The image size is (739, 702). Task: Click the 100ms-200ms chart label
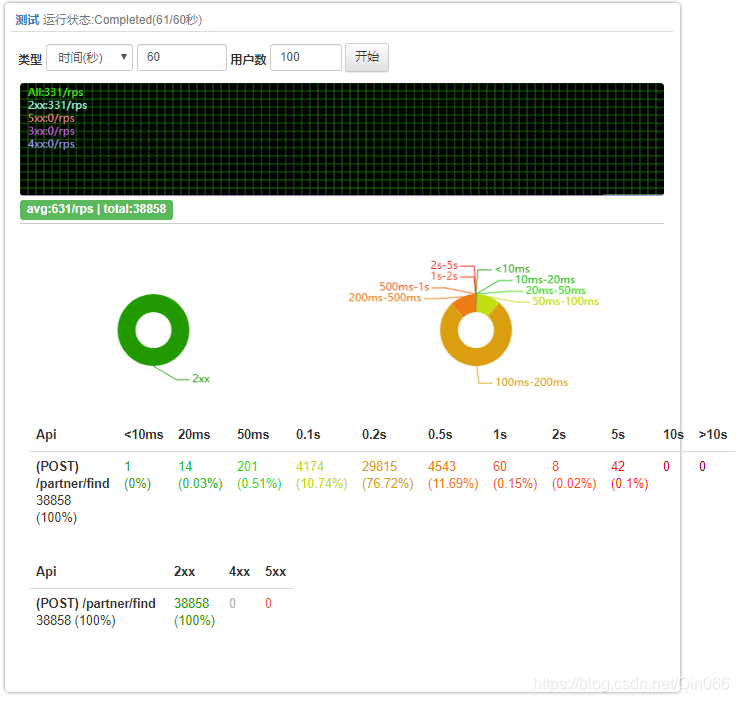pyautogui.click(x=531, y=382)
